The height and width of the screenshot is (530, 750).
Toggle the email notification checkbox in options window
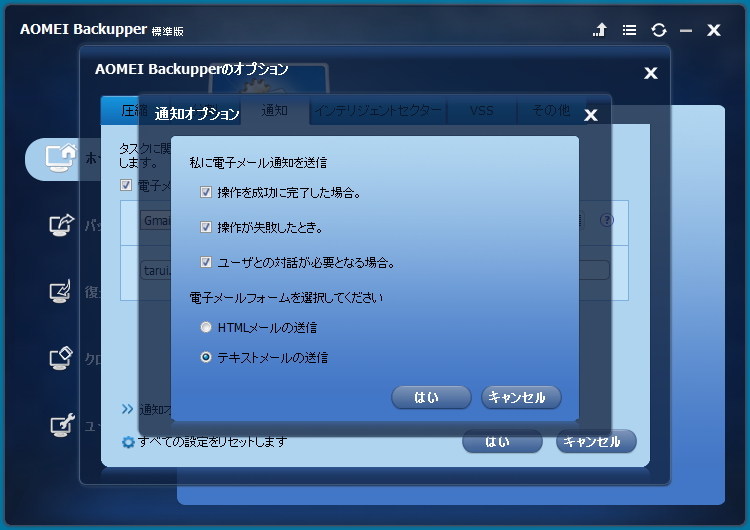tap(126, 185)
